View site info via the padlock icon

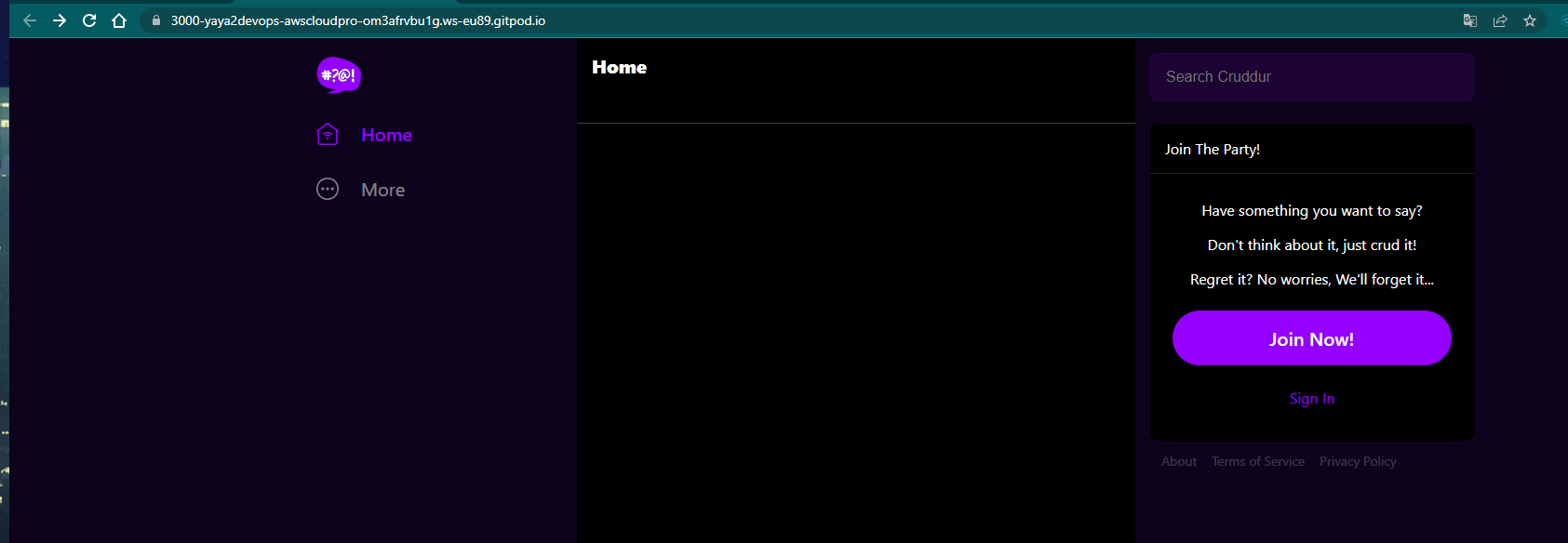click(x=156, y=20)
